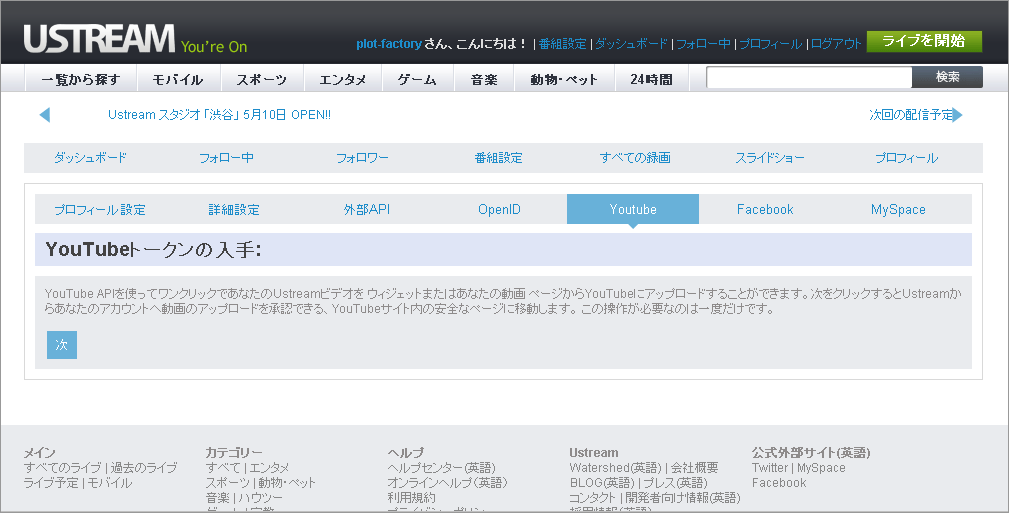Open 番組設定 in the top header
Screen dimensions: 1009x513
(562, 44)
